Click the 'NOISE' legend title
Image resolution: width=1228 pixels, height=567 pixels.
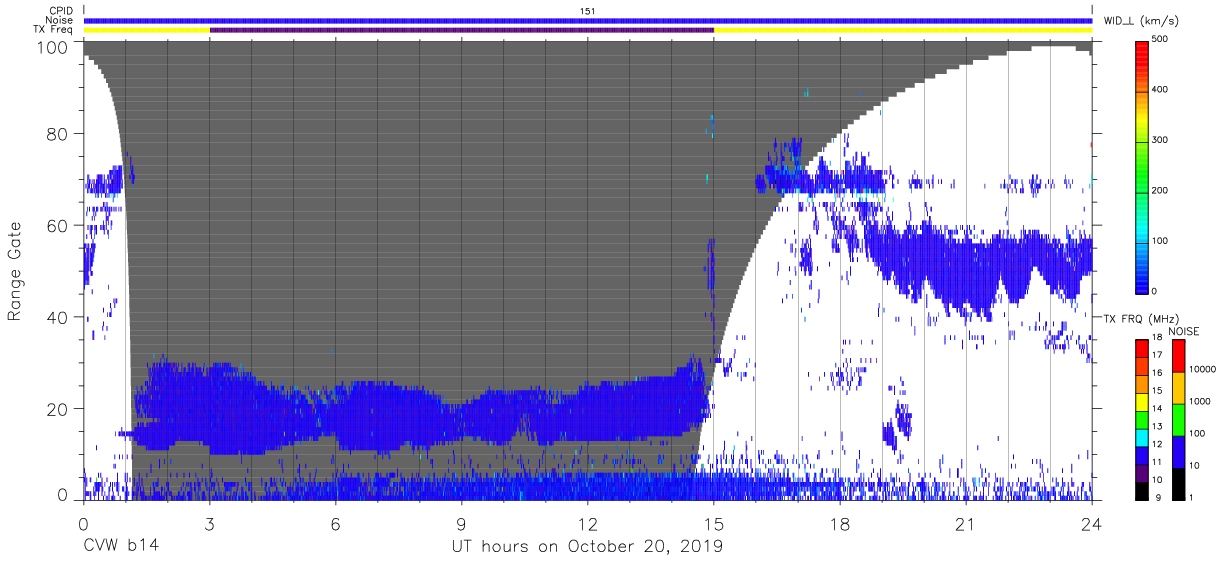click(1184, 331)
